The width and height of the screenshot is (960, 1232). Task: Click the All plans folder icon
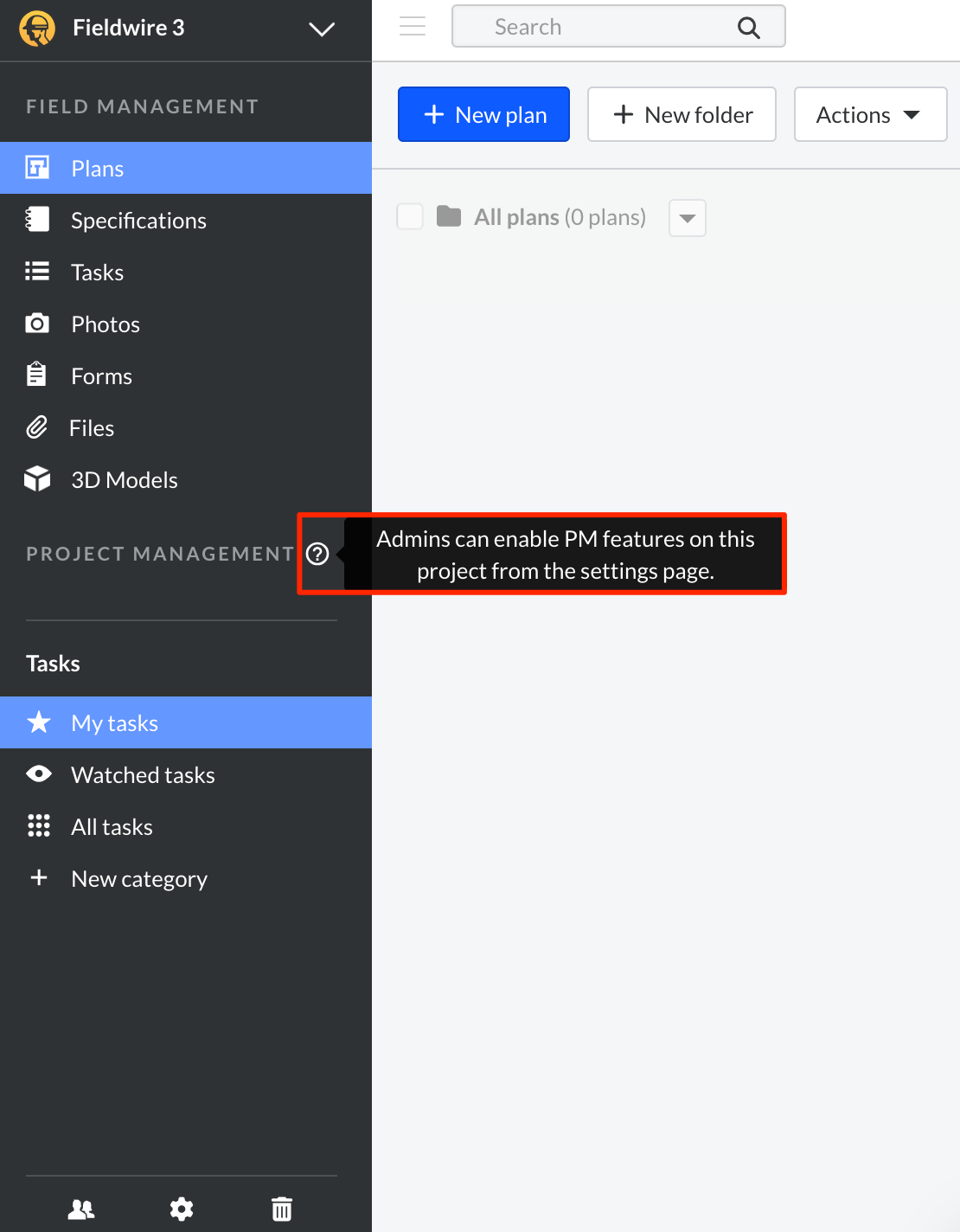[x=449, y=216]
